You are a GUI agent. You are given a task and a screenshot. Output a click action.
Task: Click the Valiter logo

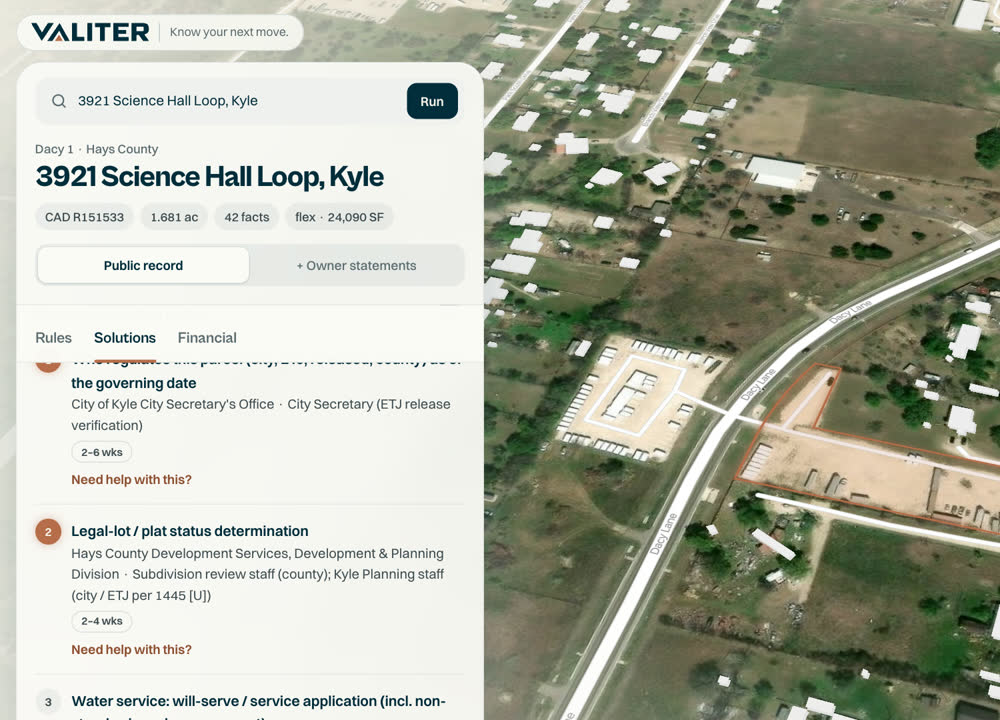pyautogui.click(x=90, y=32)
